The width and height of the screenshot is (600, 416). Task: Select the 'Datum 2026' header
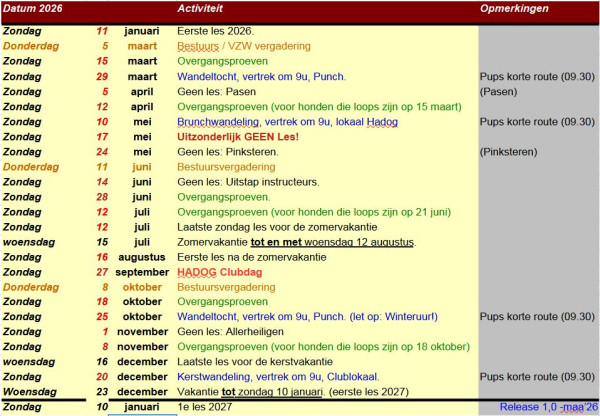point(33,8)
